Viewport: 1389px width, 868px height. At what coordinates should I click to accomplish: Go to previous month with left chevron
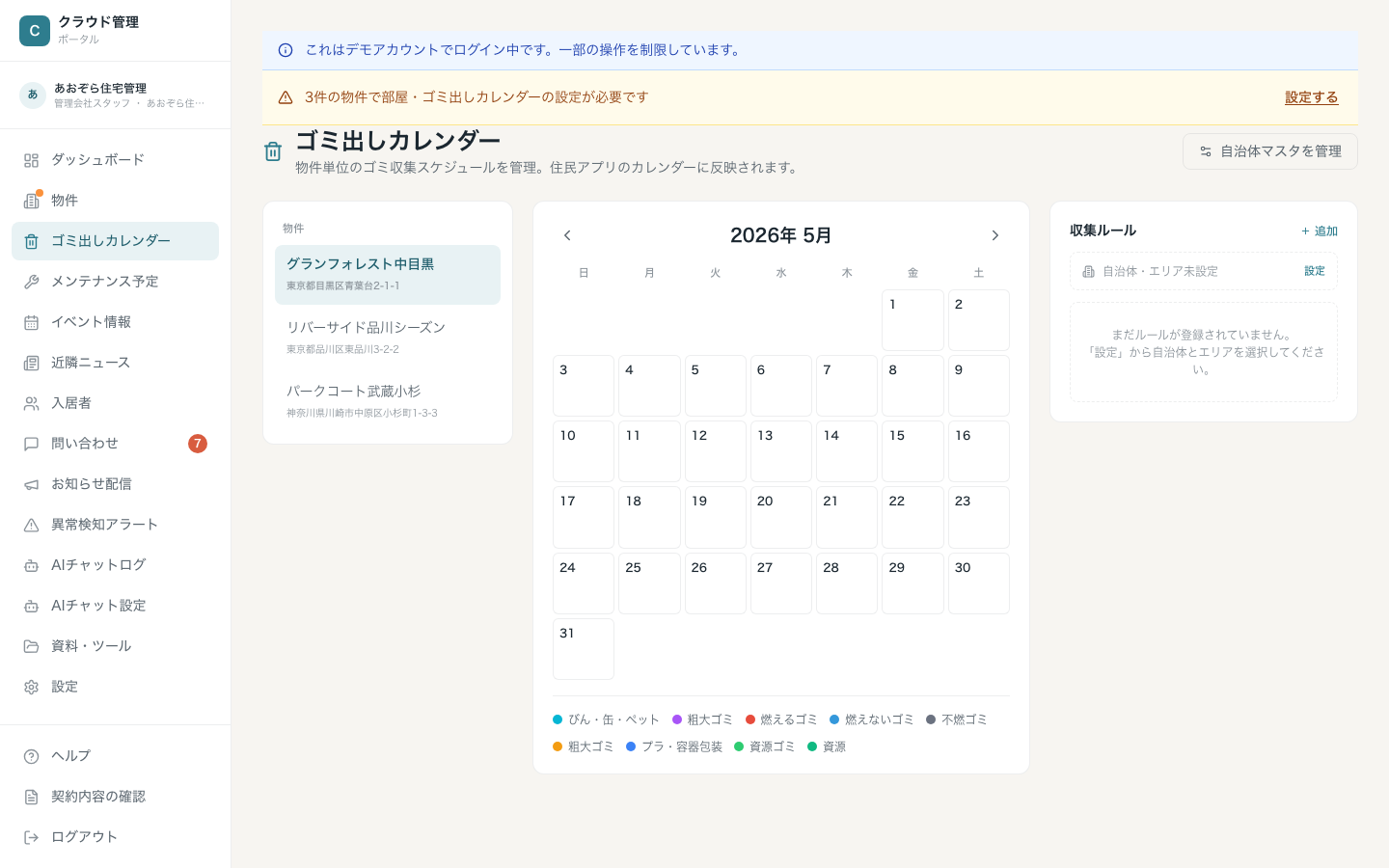coord(567,235)
